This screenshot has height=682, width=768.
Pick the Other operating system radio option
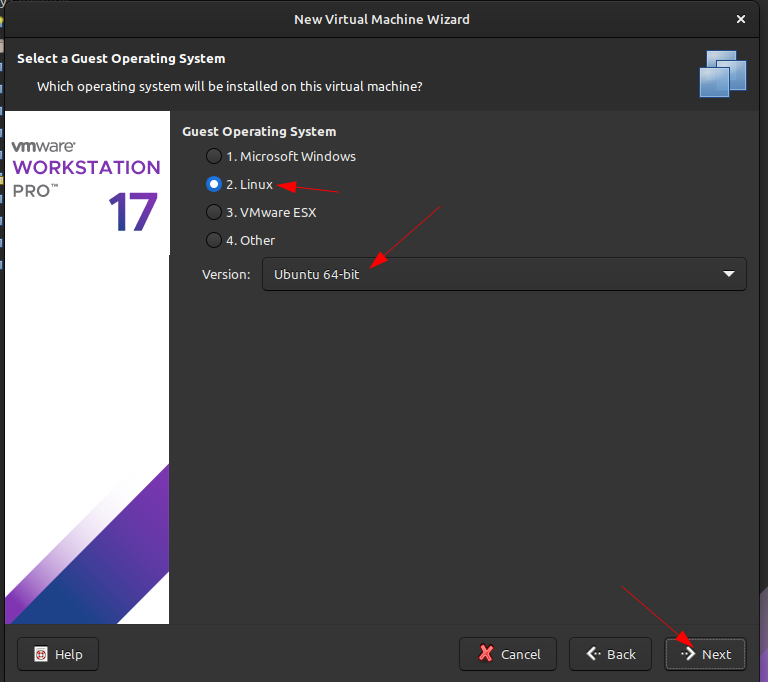[213, 240]
